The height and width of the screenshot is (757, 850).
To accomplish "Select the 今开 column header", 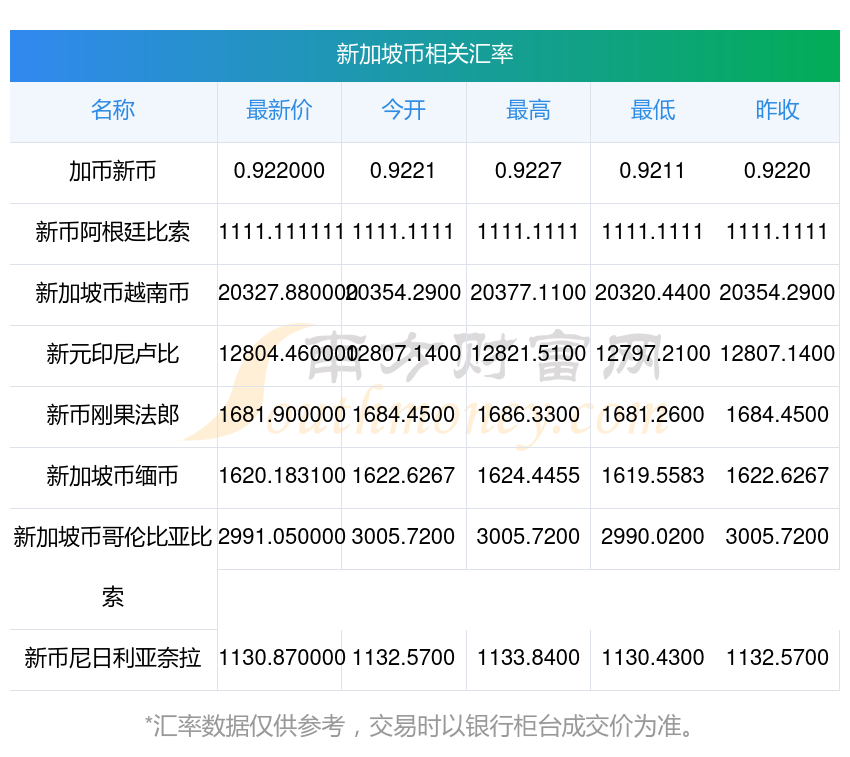I will coord(403,110).
